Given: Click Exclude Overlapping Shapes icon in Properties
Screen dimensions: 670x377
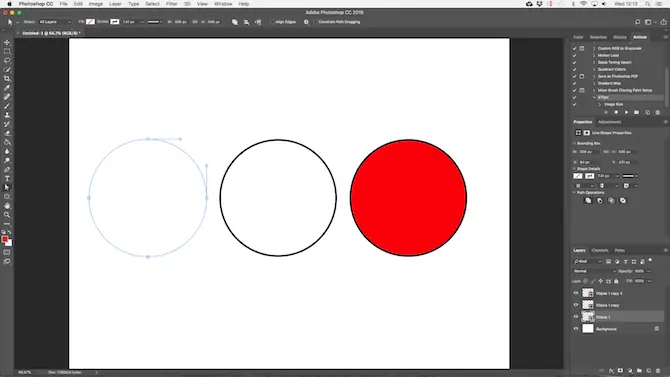Looking at the screenshot, I should [623, 200].
